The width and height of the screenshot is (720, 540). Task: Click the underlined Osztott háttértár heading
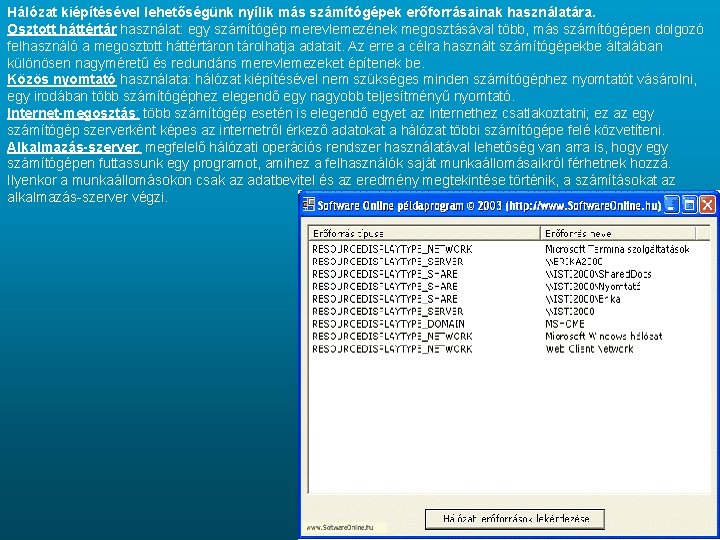point(62,29)
